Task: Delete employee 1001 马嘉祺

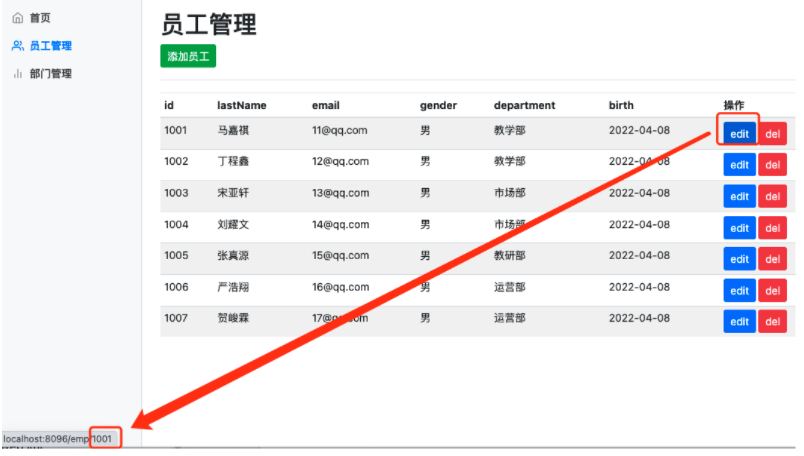Action: (x=772, y=134)
